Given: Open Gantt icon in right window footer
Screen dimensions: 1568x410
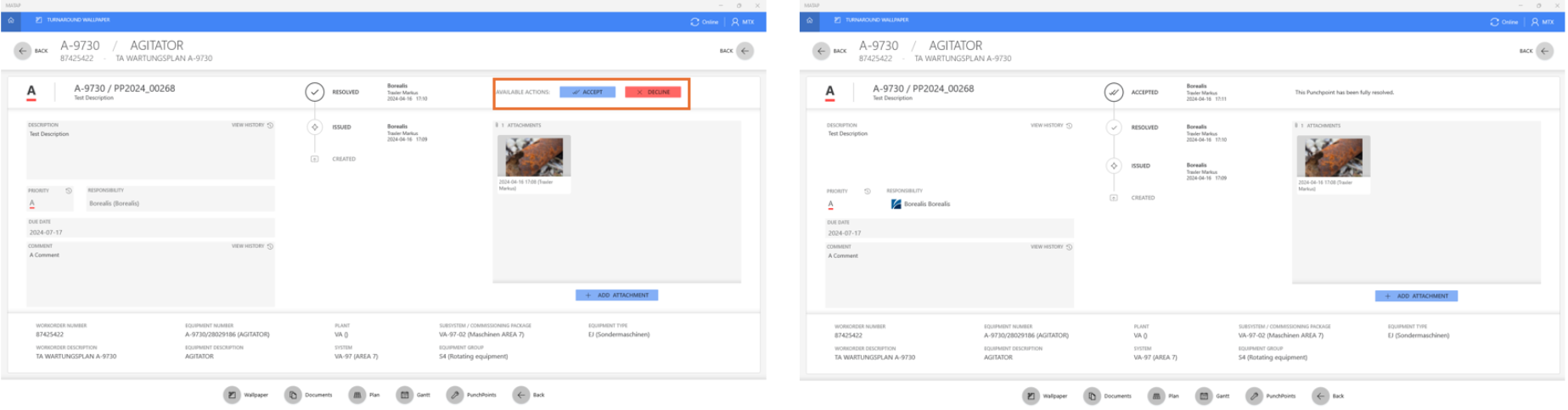Looking at the screenshot, I should [x=1204, y=396].
